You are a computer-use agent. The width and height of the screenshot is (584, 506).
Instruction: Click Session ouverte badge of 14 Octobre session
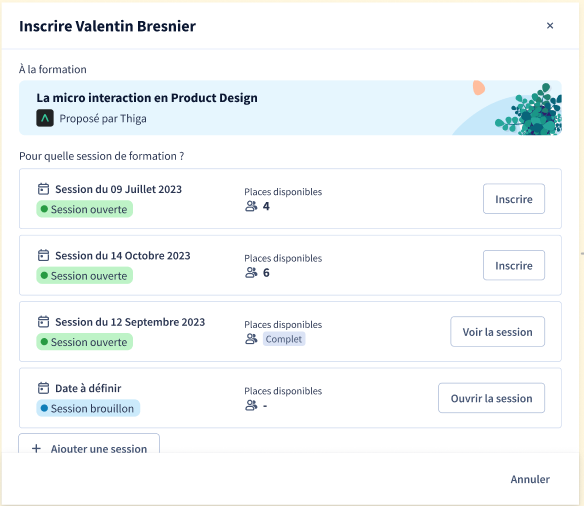pyautogui.click(x=85, y=276)
